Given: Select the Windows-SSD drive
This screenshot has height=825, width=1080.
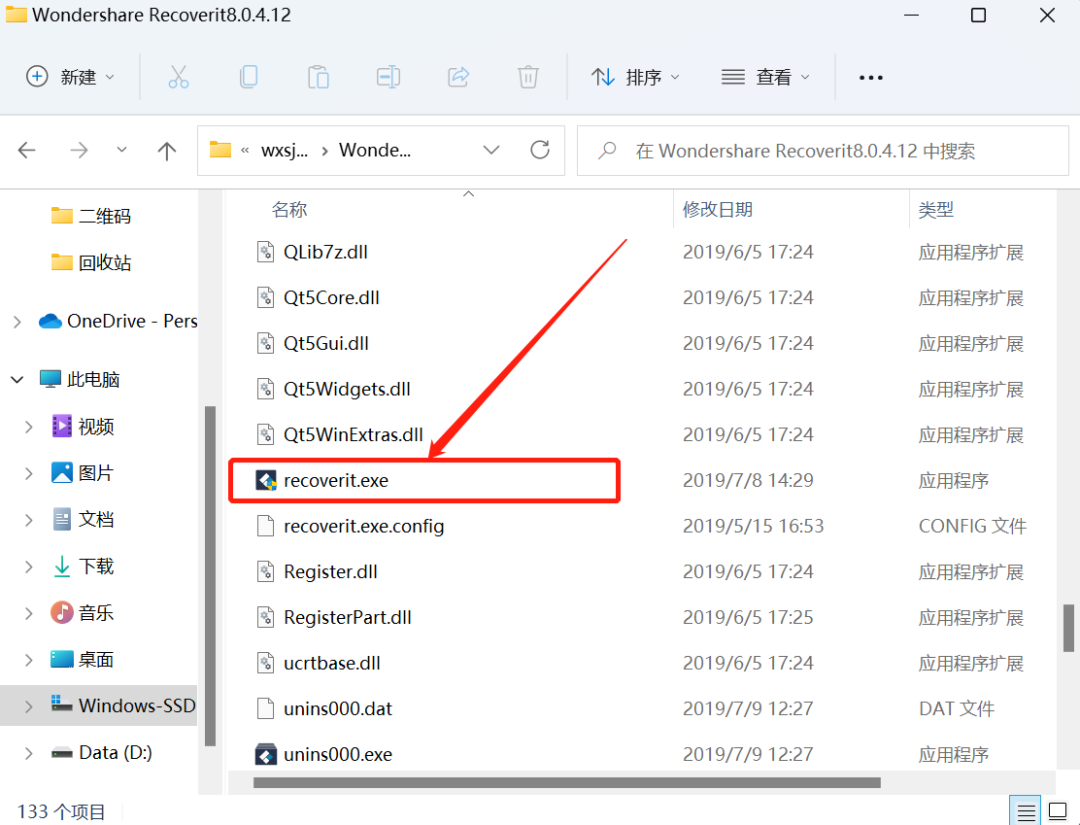Looking at the screenshot, I should (x=123, y=705).
